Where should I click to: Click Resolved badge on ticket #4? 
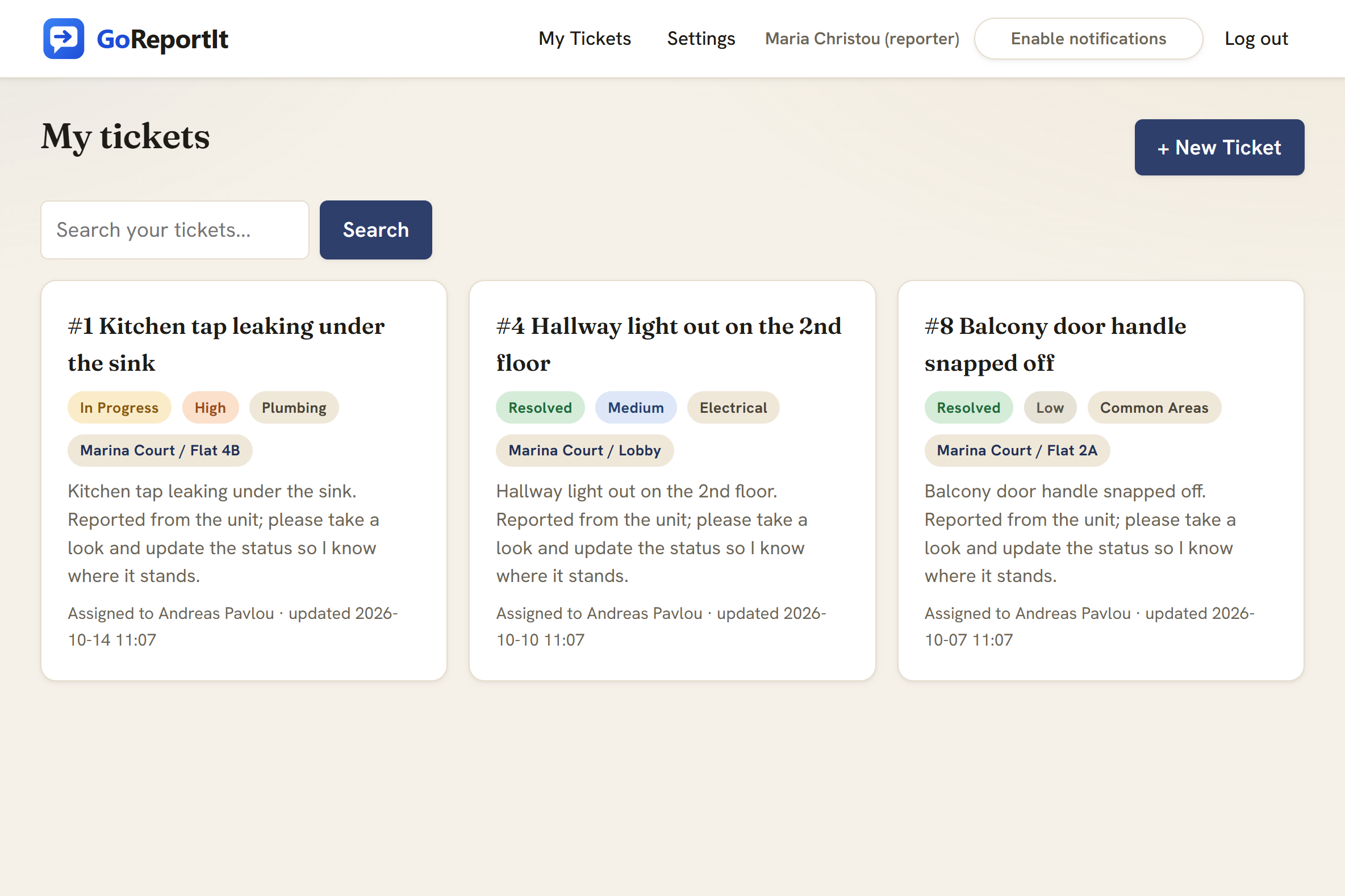tap(540, 408)
